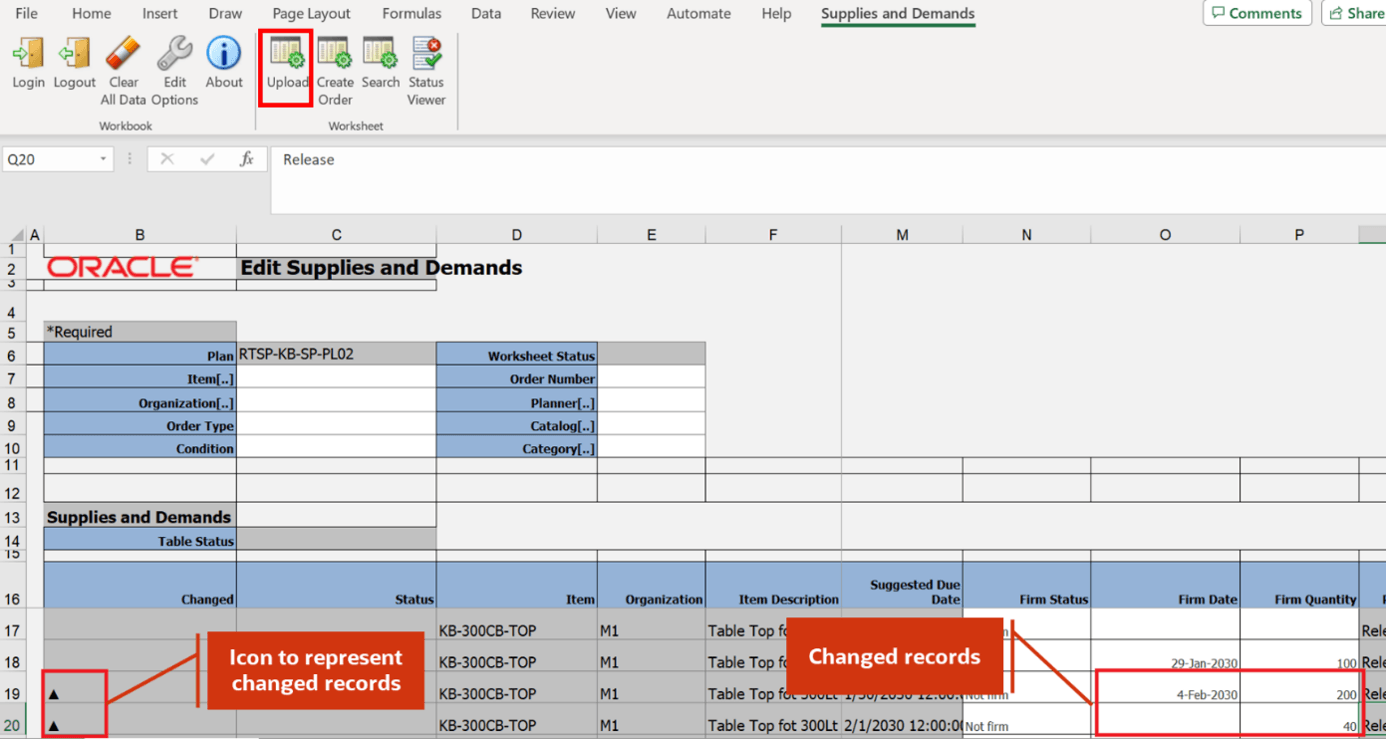This screenshot has width=1386, height=739.
Task: Select column header M
Action: point(902,235)
